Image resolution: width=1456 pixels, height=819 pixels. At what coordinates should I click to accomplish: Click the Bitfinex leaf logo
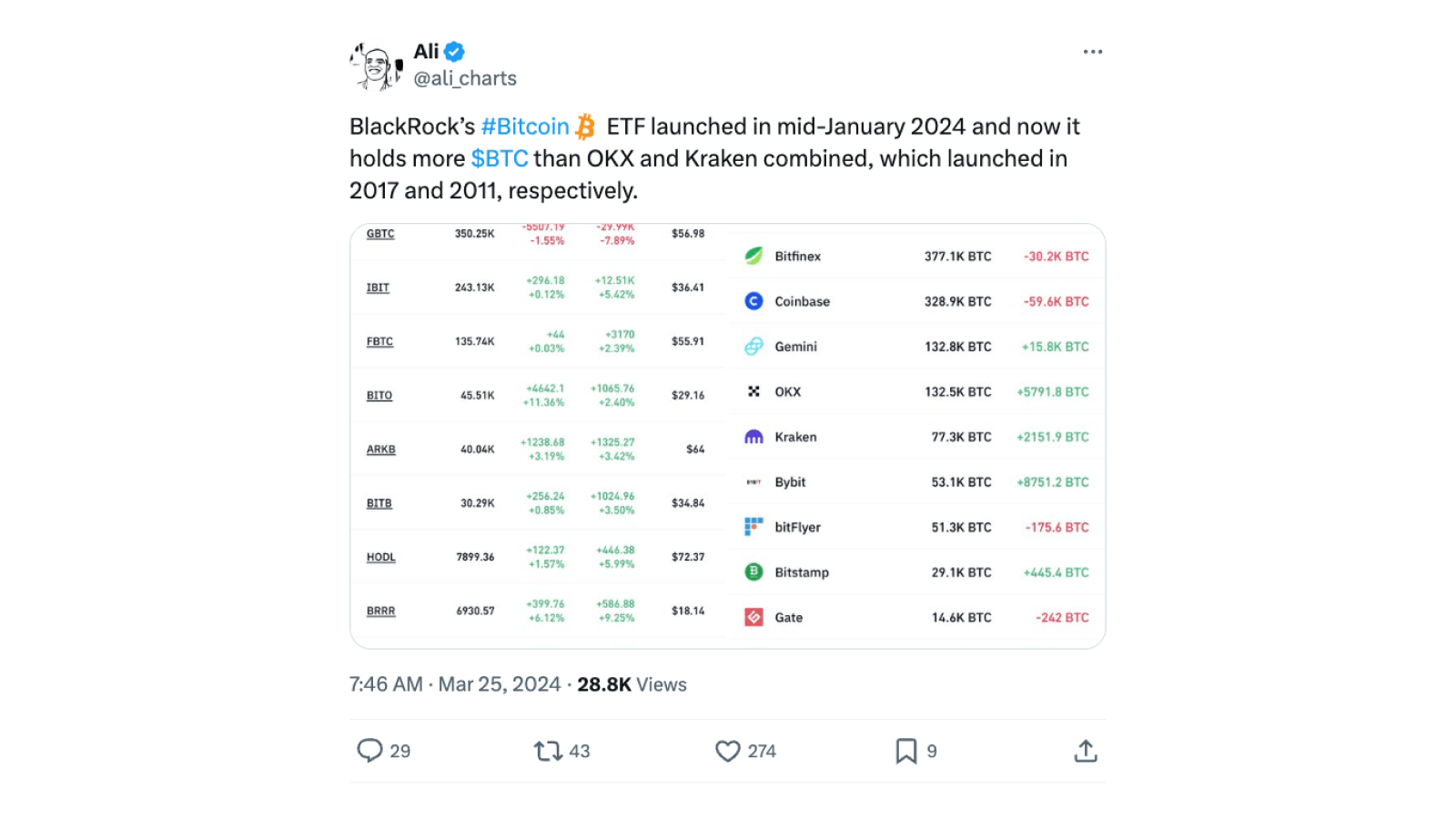[x=754, y=256]
